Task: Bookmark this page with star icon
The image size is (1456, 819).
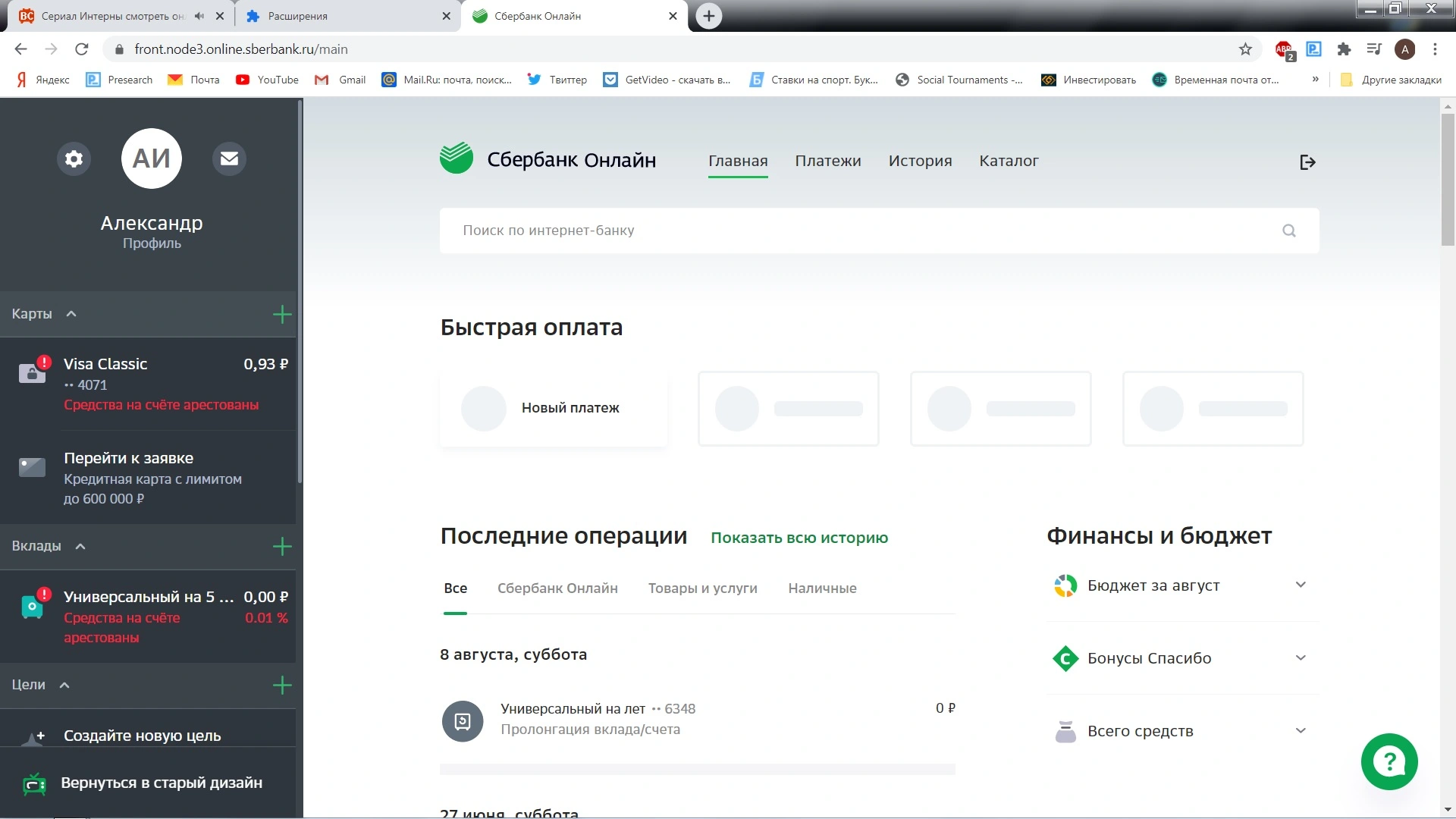Action: click(x=1245, y=49)
